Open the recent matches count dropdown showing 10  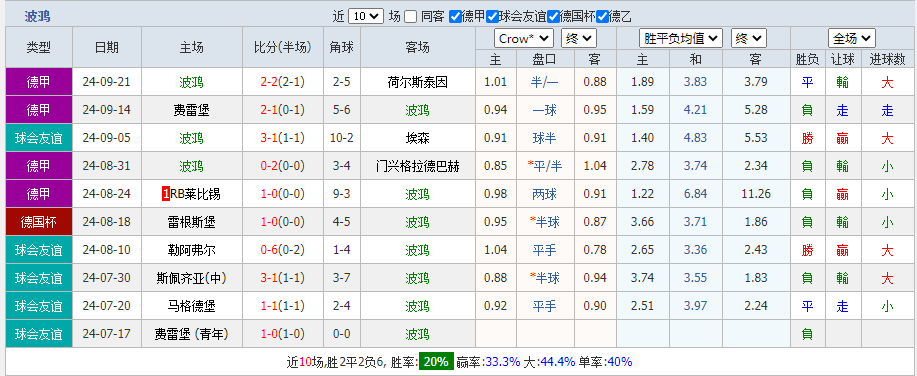(366, 16)
